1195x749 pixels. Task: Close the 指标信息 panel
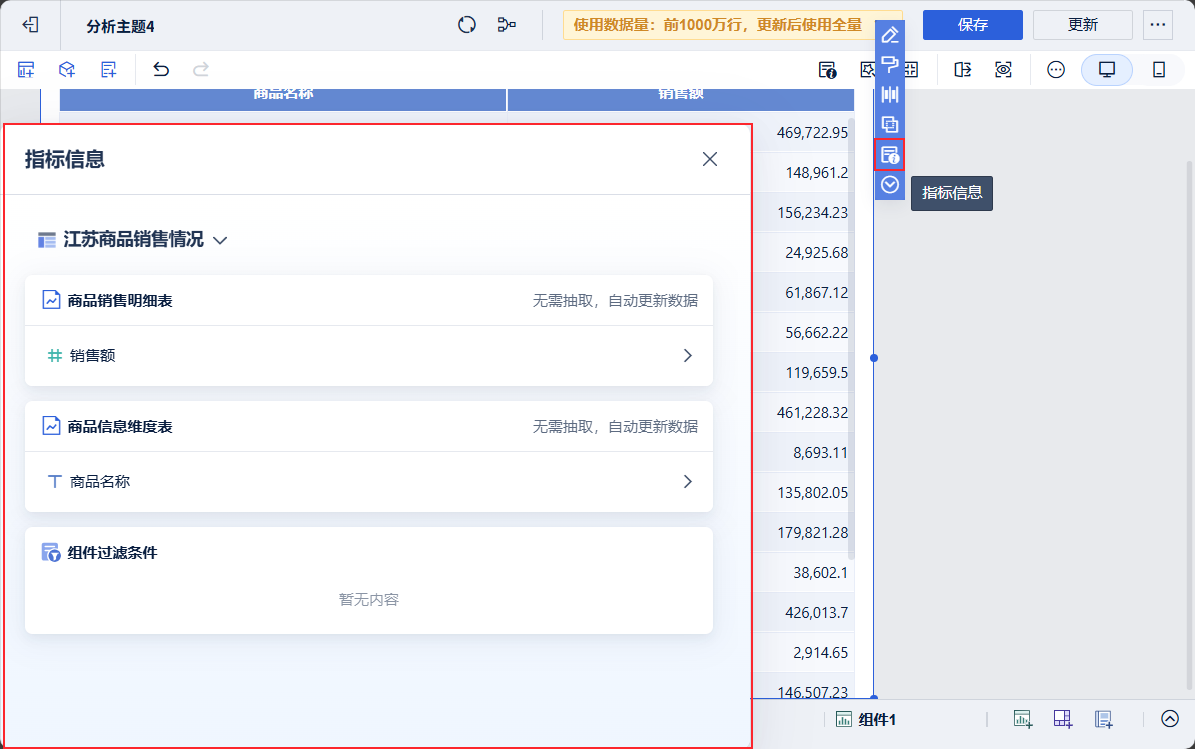pyautogui.click(x=710, y=159)
